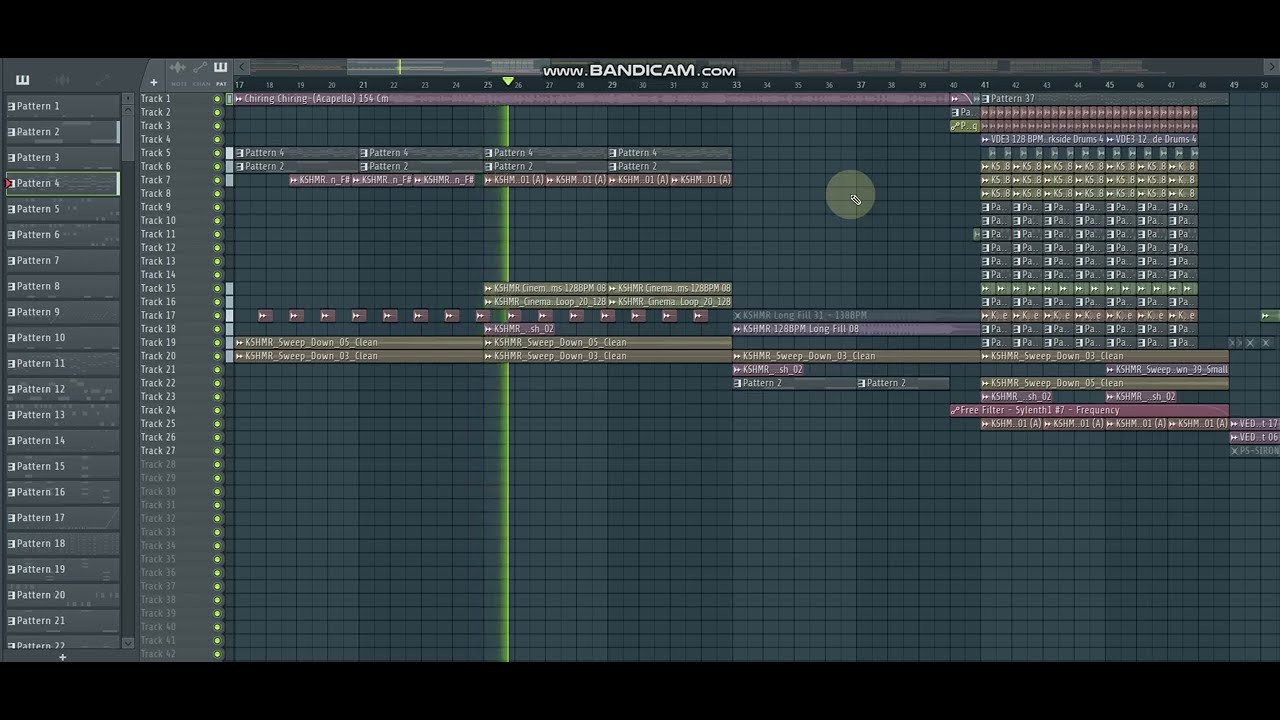Toggle the mute switch for Track 7
Image resolution: width=1280 pixels, height=720 pixels.
pyautogui.click(x=217, y=180)
